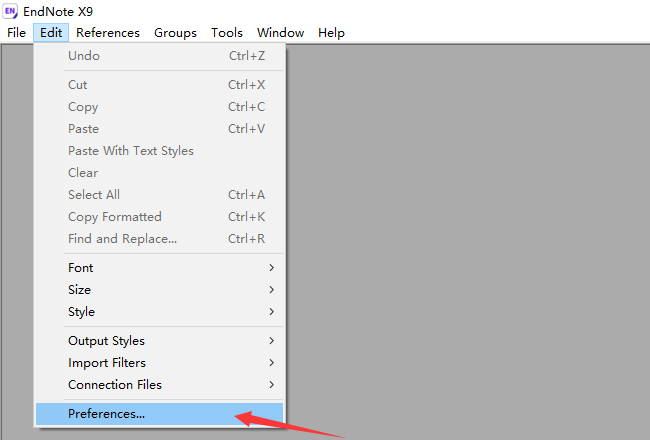Screen dimensions: 650x440
Task: Expand the Size submenu
Action: 80,290
